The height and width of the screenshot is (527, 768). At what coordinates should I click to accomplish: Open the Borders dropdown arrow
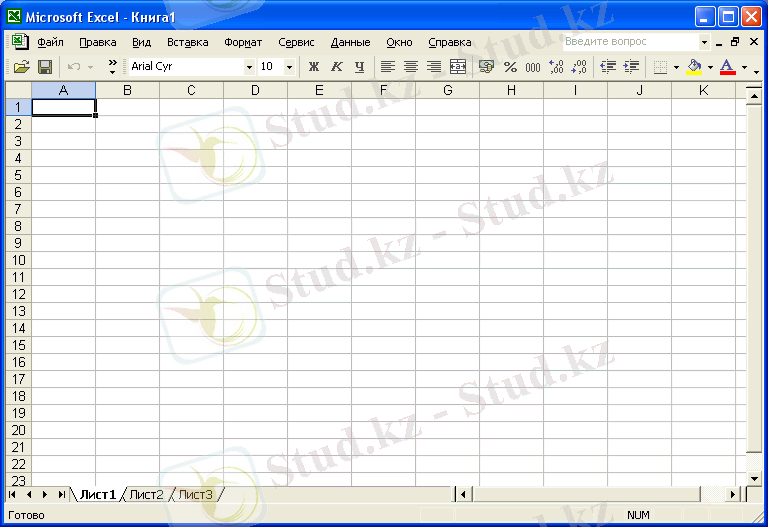click(676, 67)
